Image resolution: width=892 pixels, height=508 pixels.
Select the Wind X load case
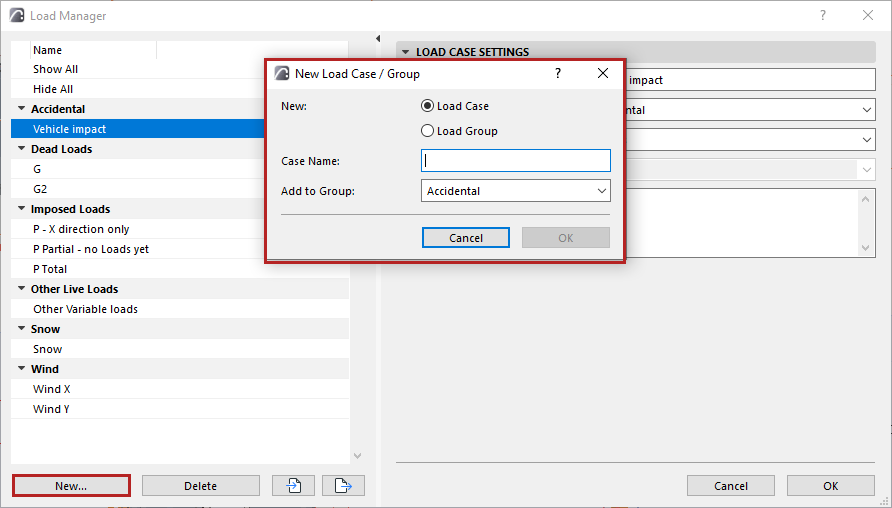pyautogui.click(x=180, y=389)
